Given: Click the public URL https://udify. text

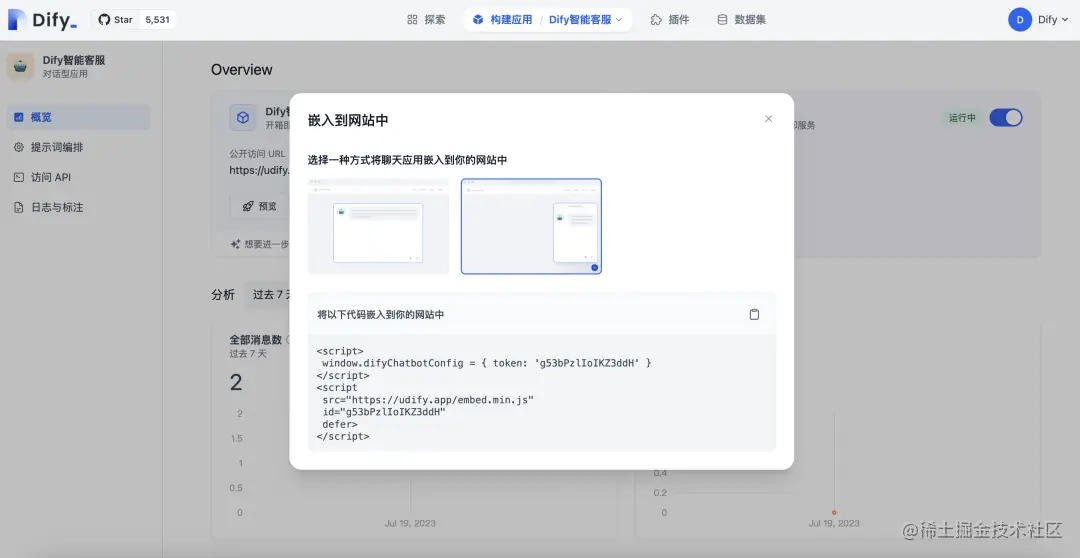Looking at the screenshot, I should (x=259, y=170).
